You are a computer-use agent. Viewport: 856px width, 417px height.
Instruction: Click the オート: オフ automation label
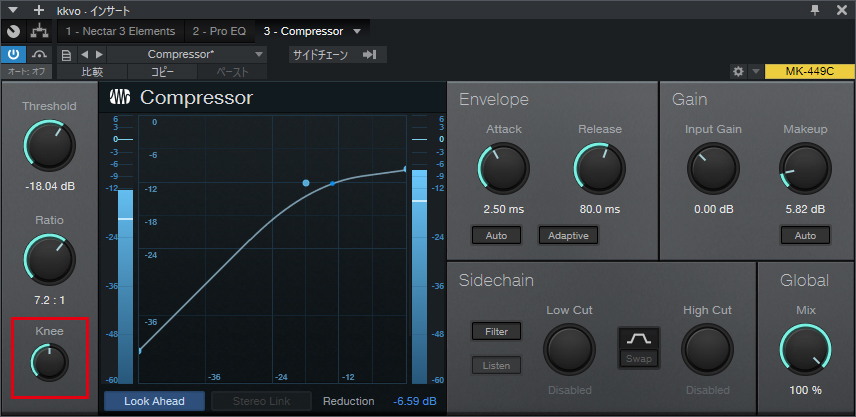pyautogui.click(x=26, y=72)
